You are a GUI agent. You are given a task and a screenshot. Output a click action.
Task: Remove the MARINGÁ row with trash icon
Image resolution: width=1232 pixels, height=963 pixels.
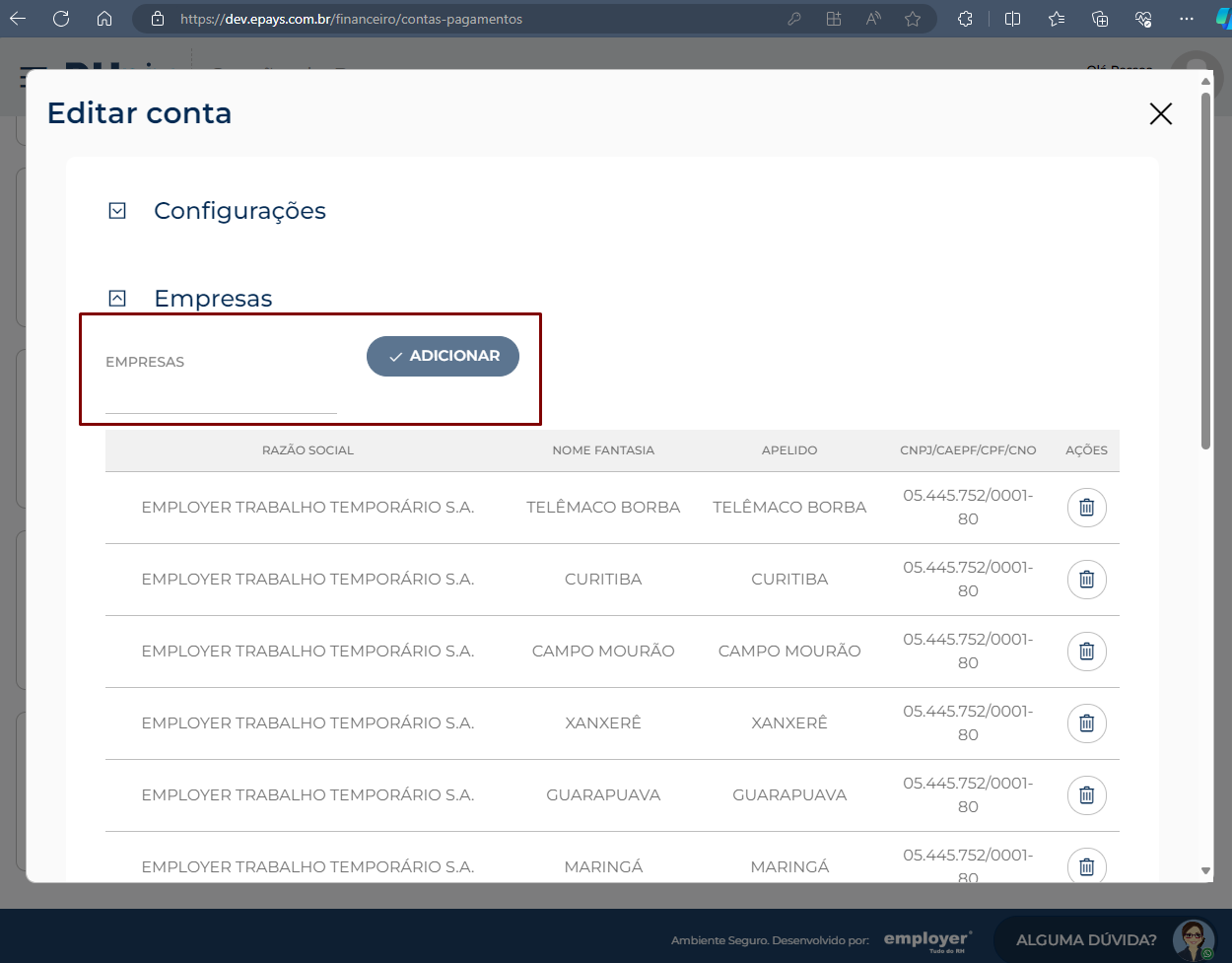[1086, 866]
